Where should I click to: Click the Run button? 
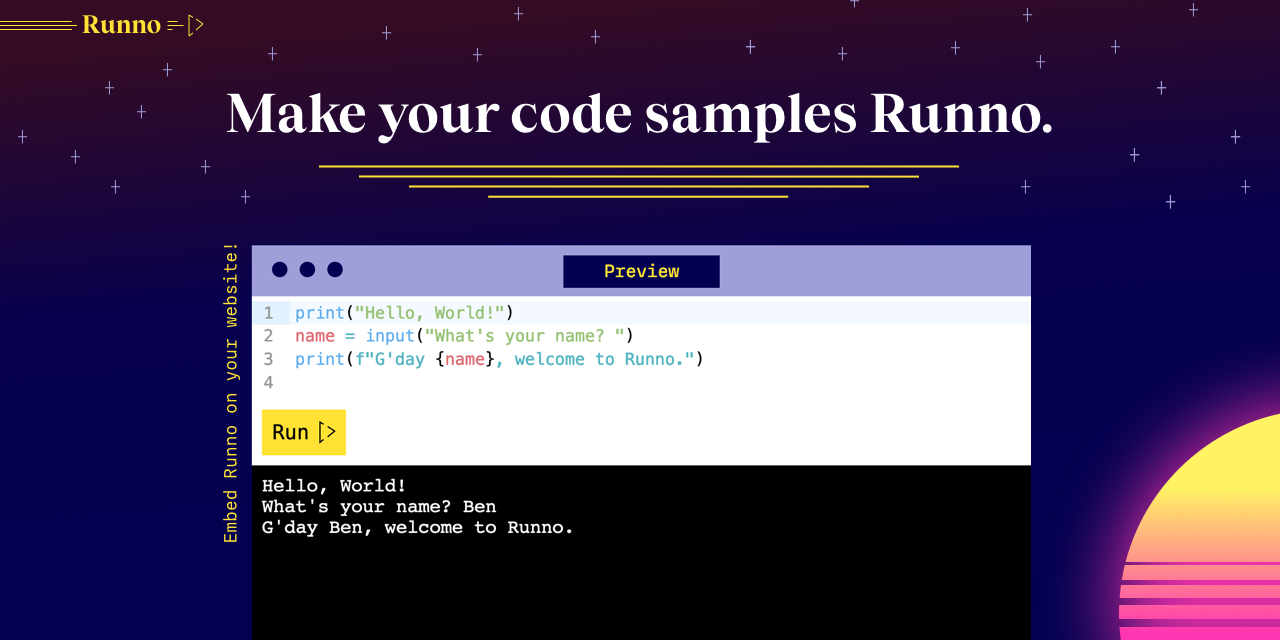tap(304, 432)
